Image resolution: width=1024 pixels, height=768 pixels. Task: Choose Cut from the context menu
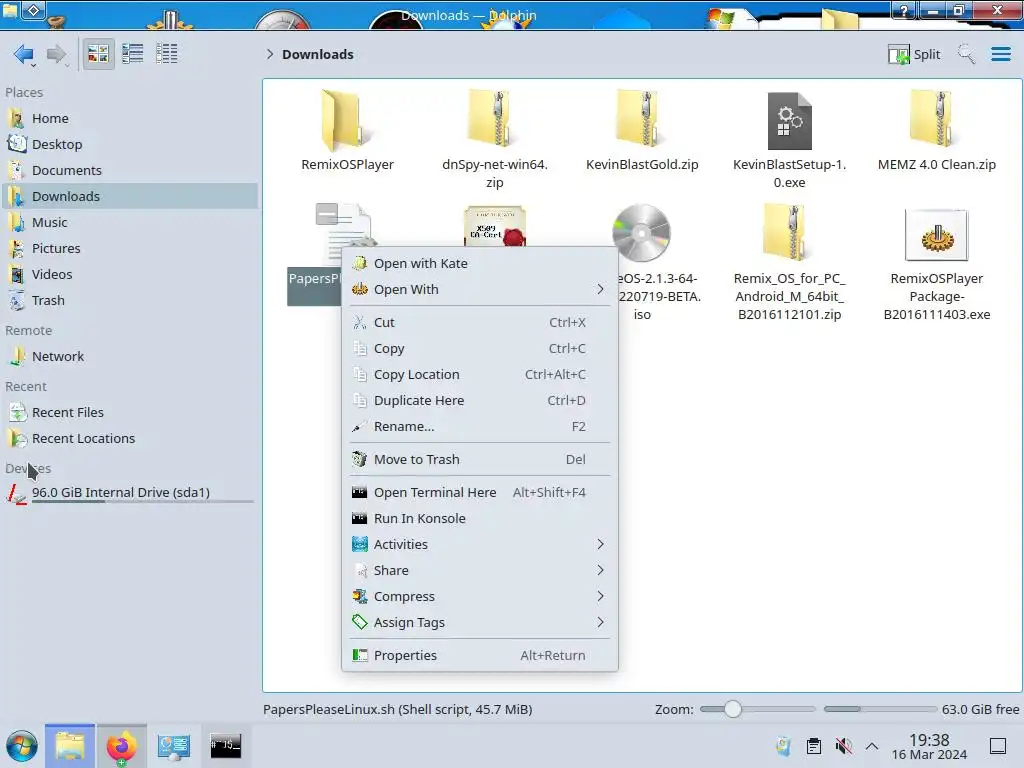(479, 323)
